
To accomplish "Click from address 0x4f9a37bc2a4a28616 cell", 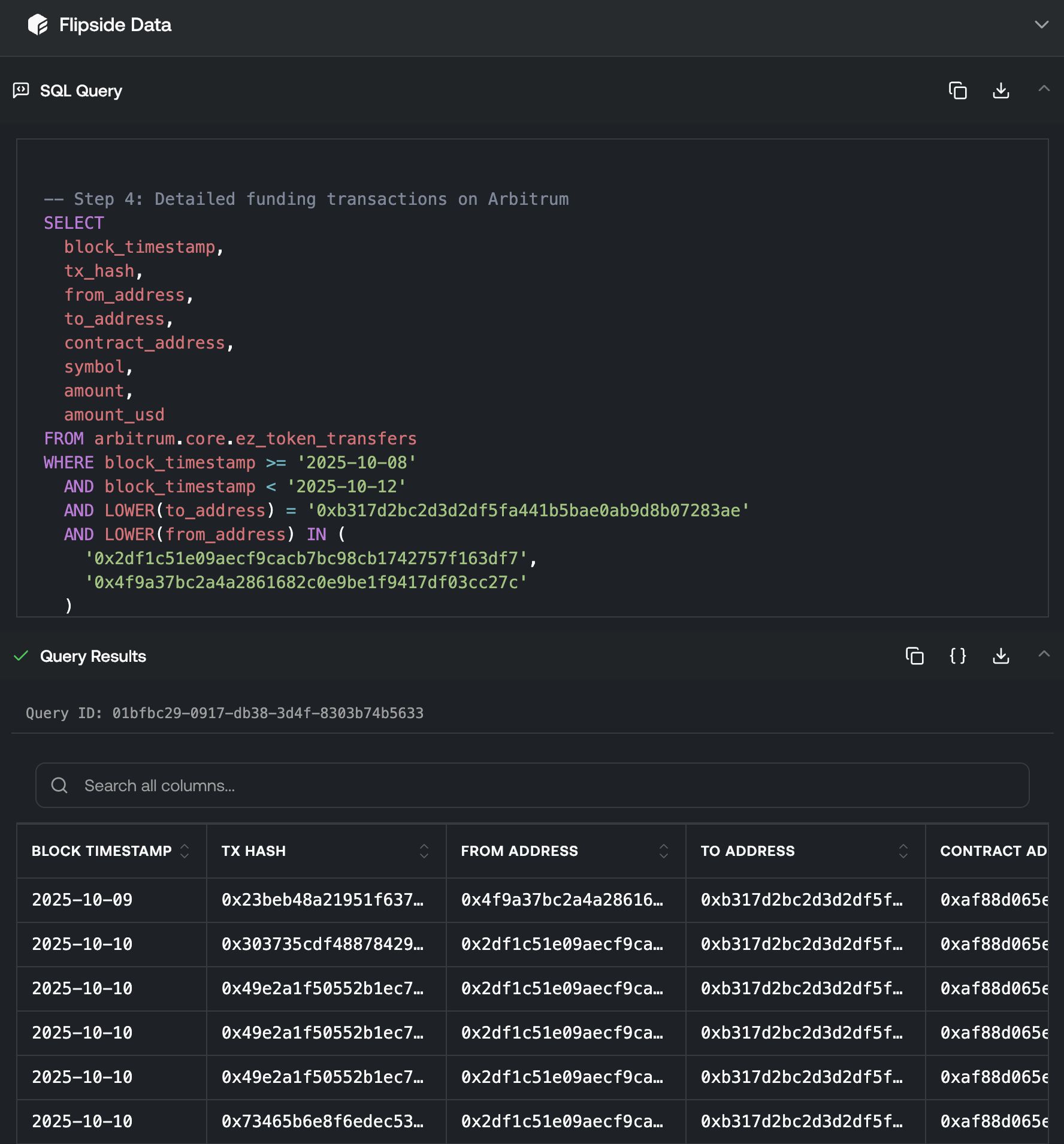I will coord(562,900).
